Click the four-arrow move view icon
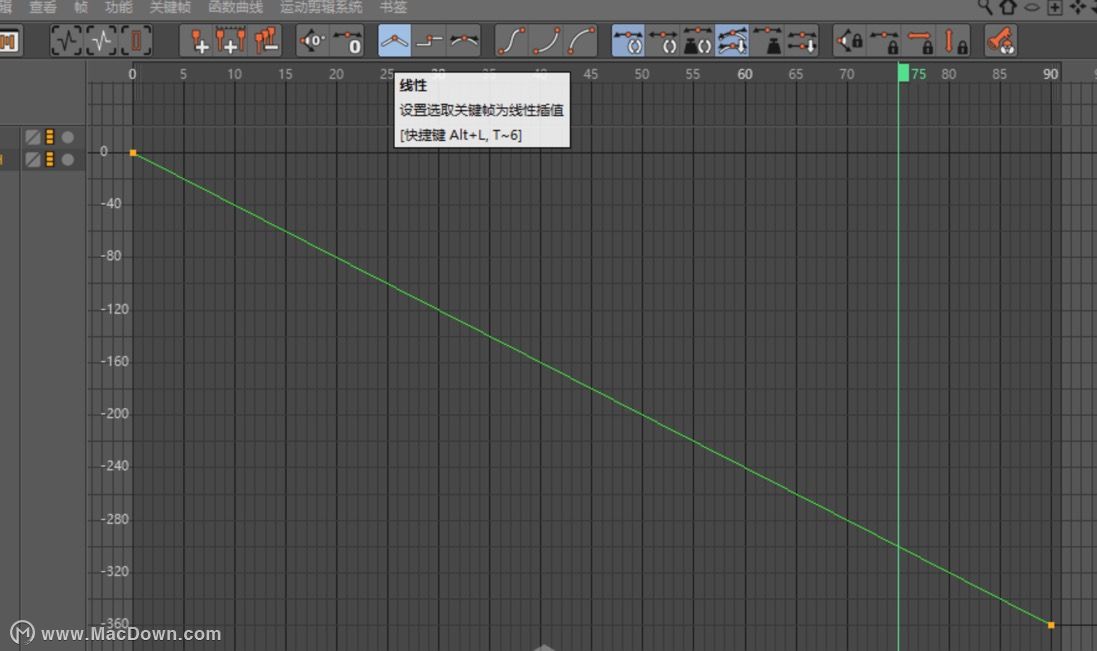The height and width of the screenshot is (651, 1097). click(1078, 8)
